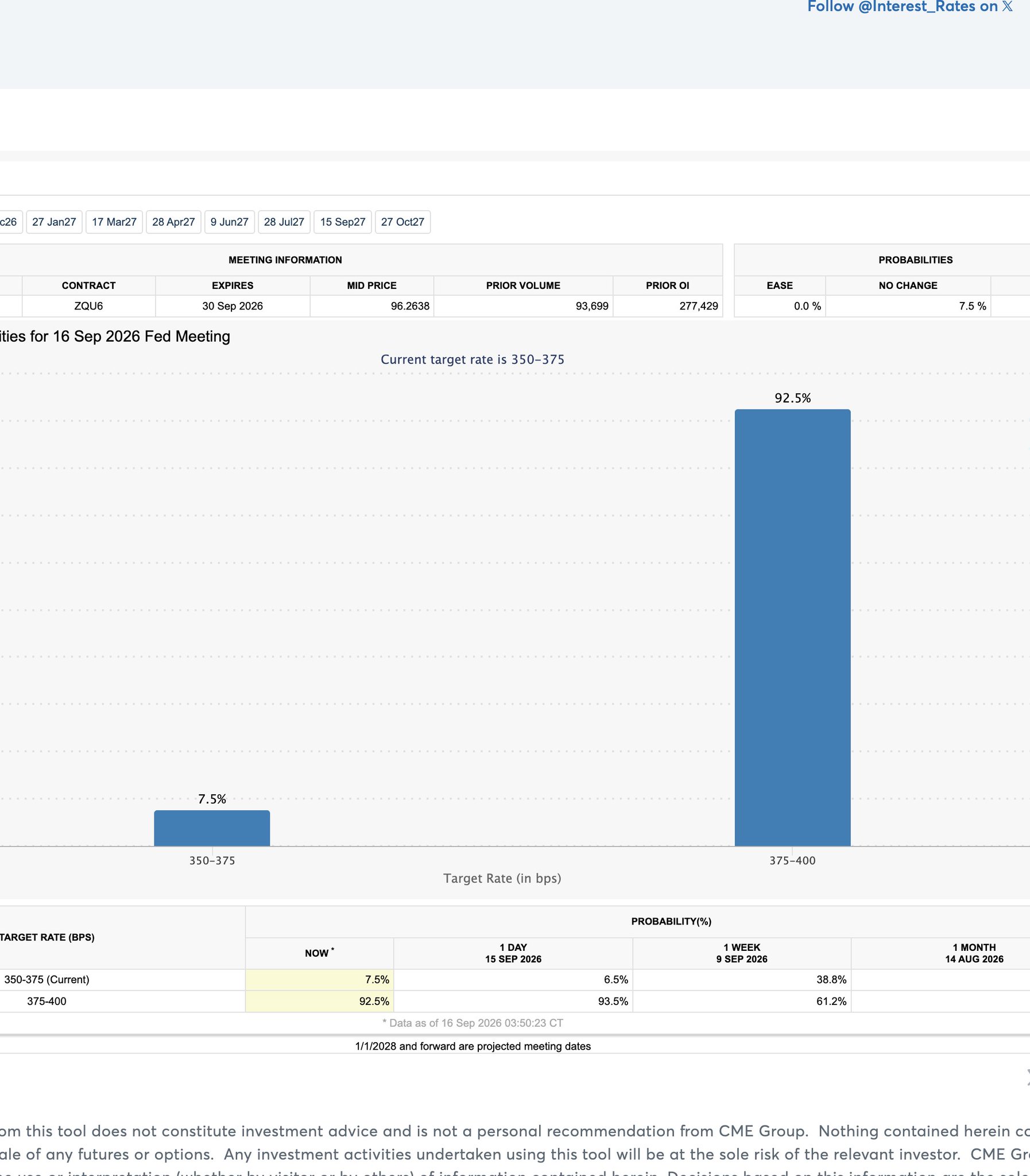Choose the 28 Jul27 meeting tab

pyautogui.click(x=284, y=222)
